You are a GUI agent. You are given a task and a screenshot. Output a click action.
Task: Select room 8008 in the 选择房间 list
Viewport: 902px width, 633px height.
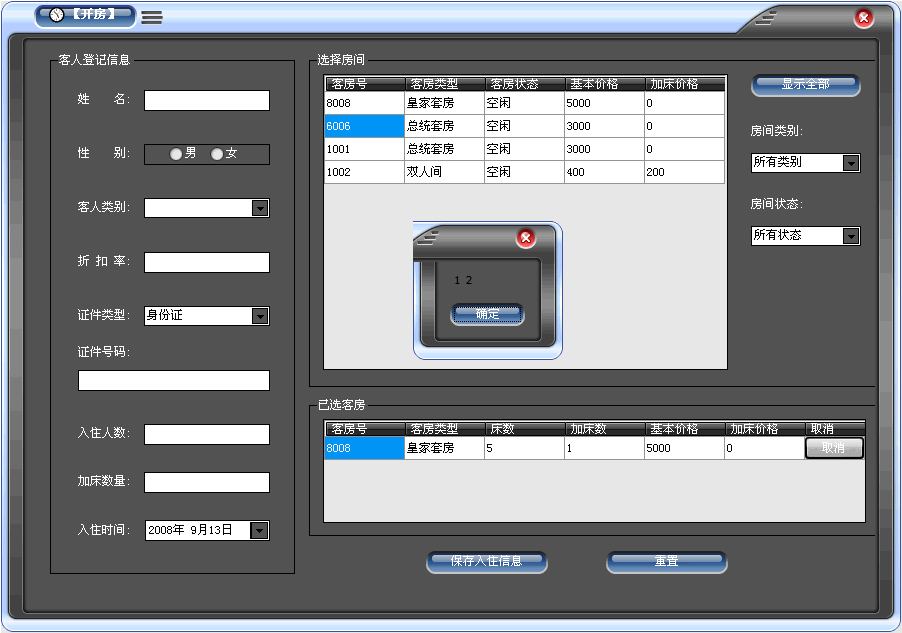point(364,103)
